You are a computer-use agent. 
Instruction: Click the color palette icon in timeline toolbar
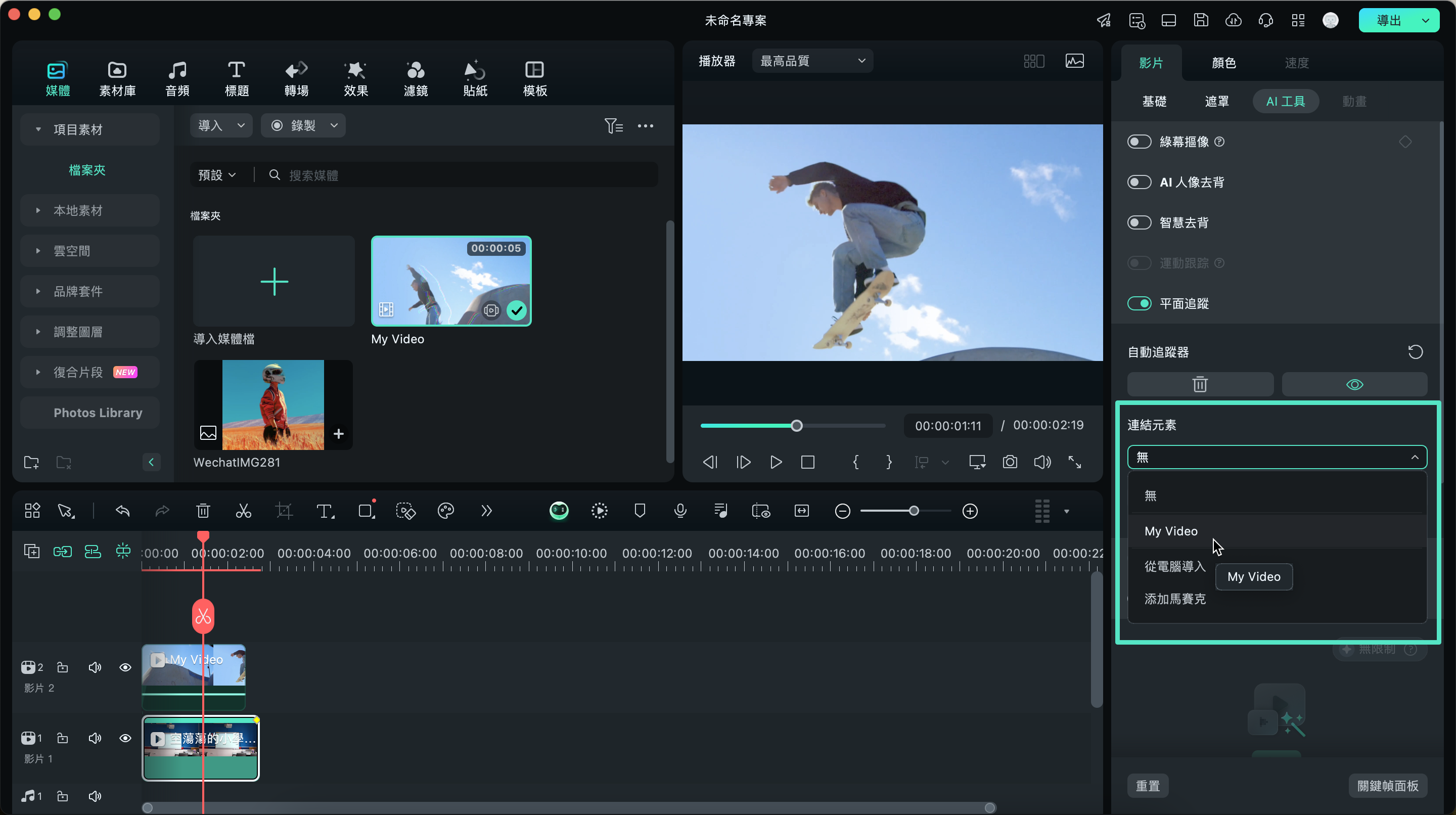(x=445, y=511)
